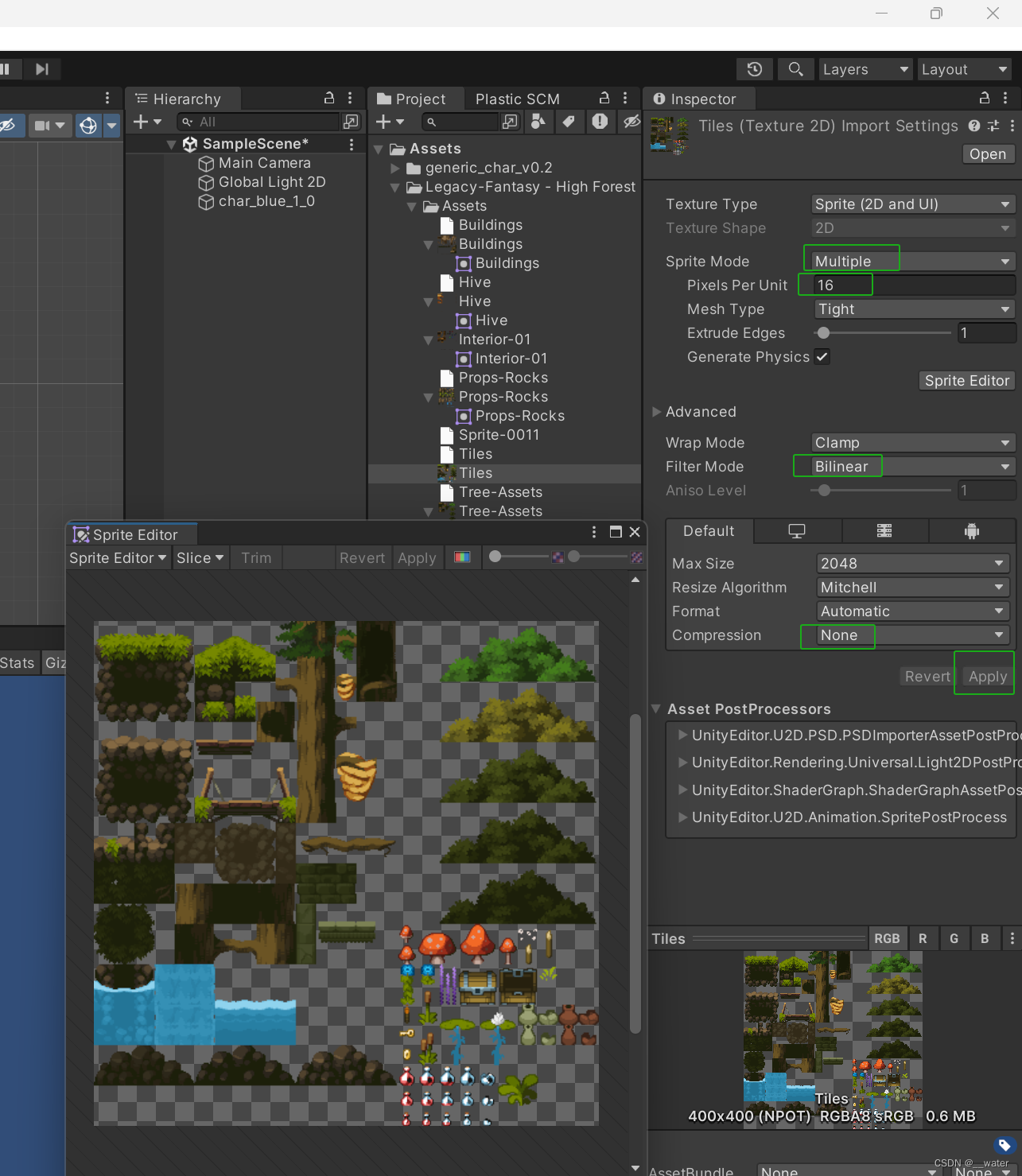The height and width of the screenshot is (1176, 1022).
Task: Toggle the Project panel lock
Action: pos(604,98)
